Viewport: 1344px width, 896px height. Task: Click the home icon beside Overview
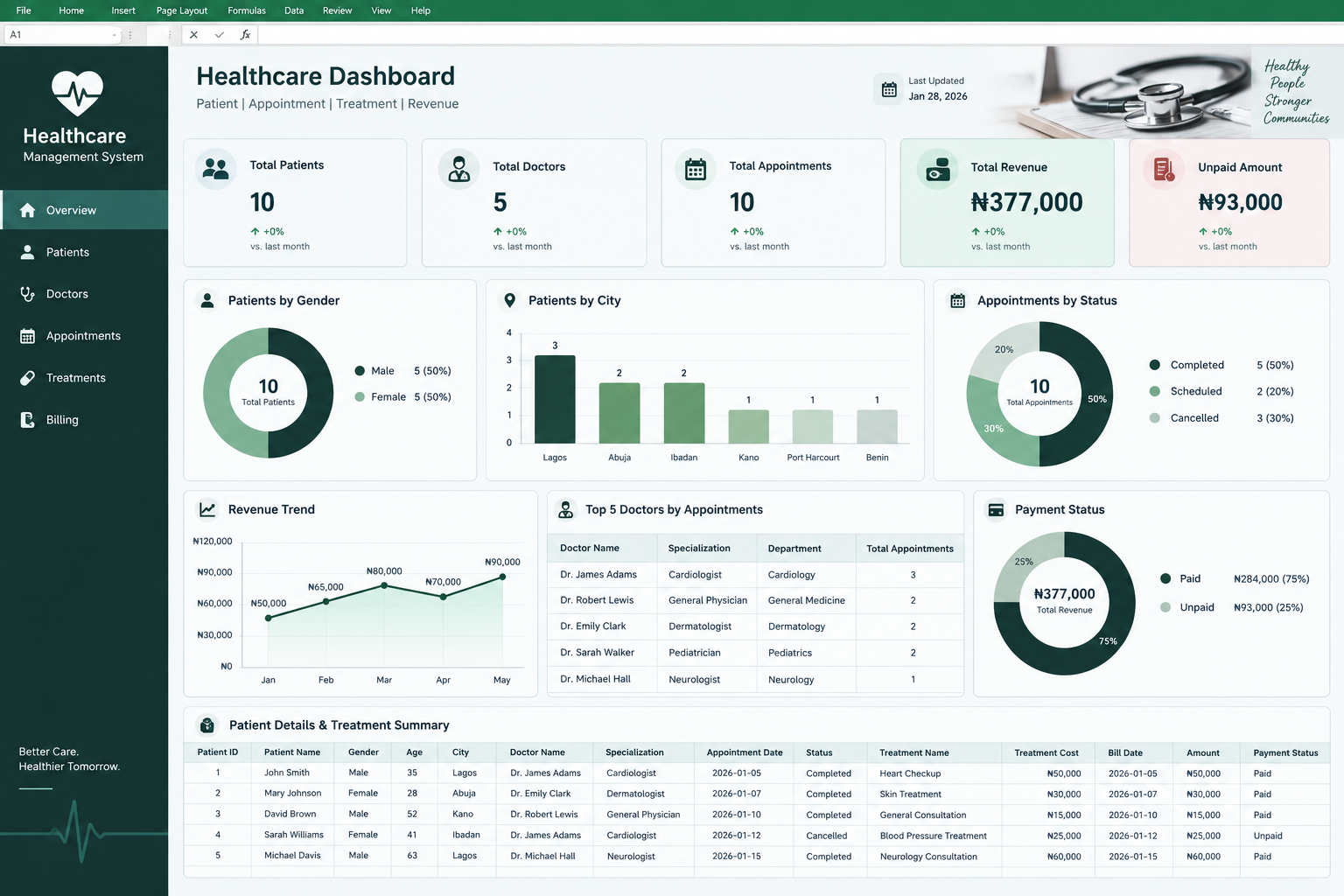(x=27, y=210)
